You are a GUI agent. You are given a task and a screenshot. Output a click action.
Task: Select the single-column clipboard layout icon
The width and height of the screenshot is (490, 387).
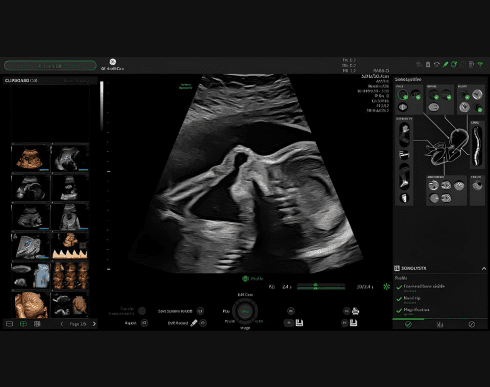10,324
